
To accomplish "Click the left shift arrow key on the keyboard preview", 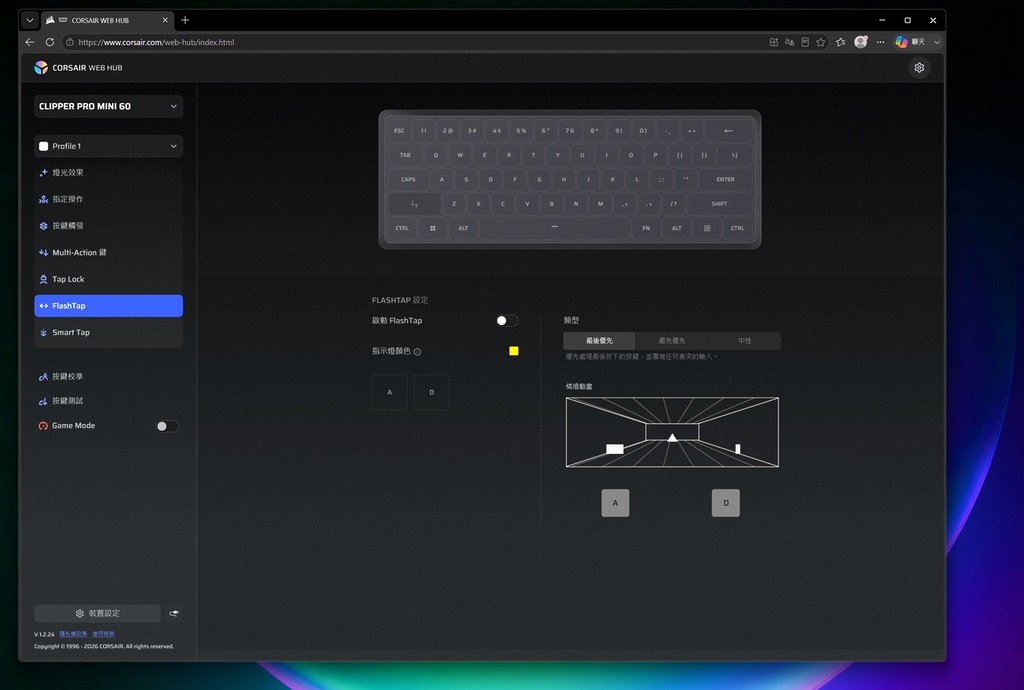I will click(x=415, y=204).
